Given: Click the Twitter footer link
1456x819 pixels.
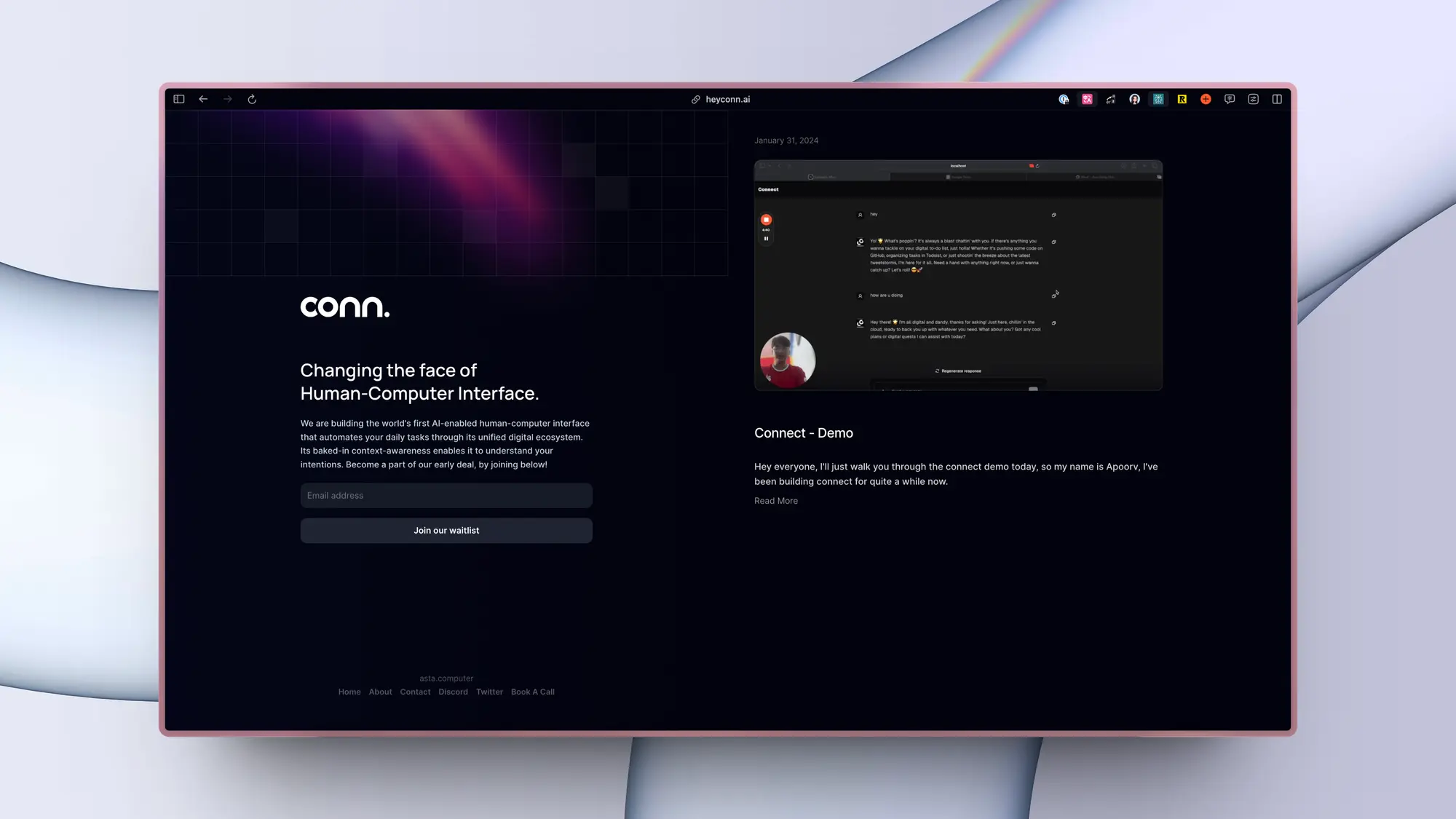Looking at the screenshot, I should 490,691.
